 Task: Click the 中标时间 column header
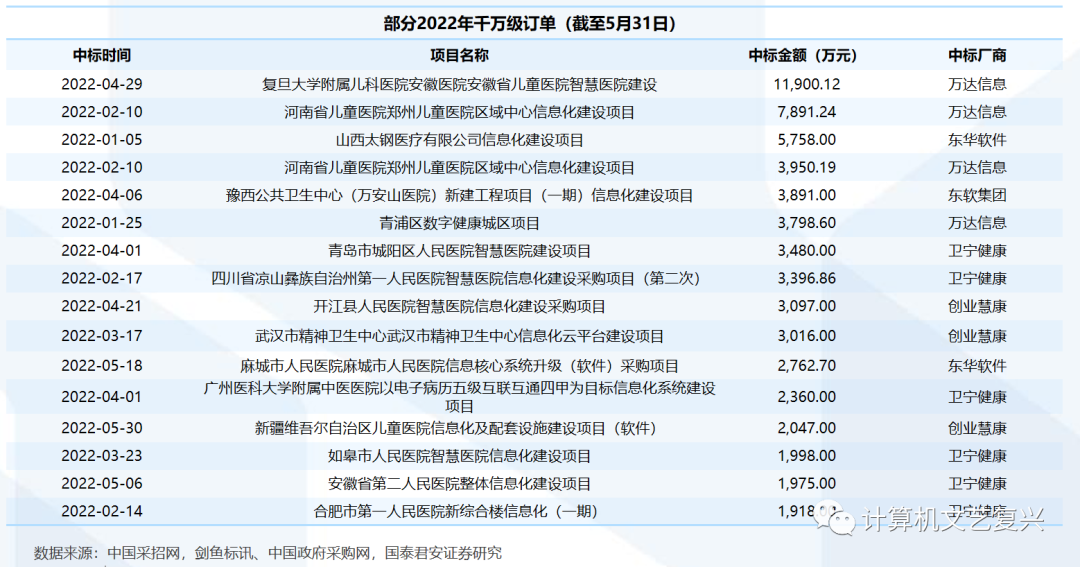(x=102, y=56)
